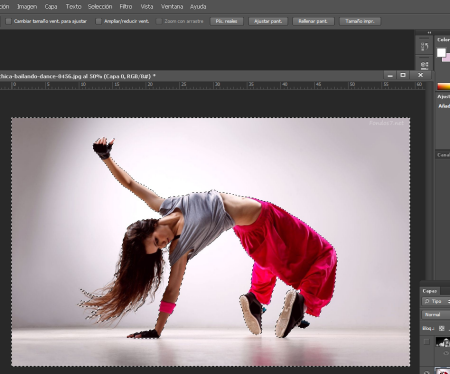Click the 'Ajustar pant.' button

click(268, 21)
